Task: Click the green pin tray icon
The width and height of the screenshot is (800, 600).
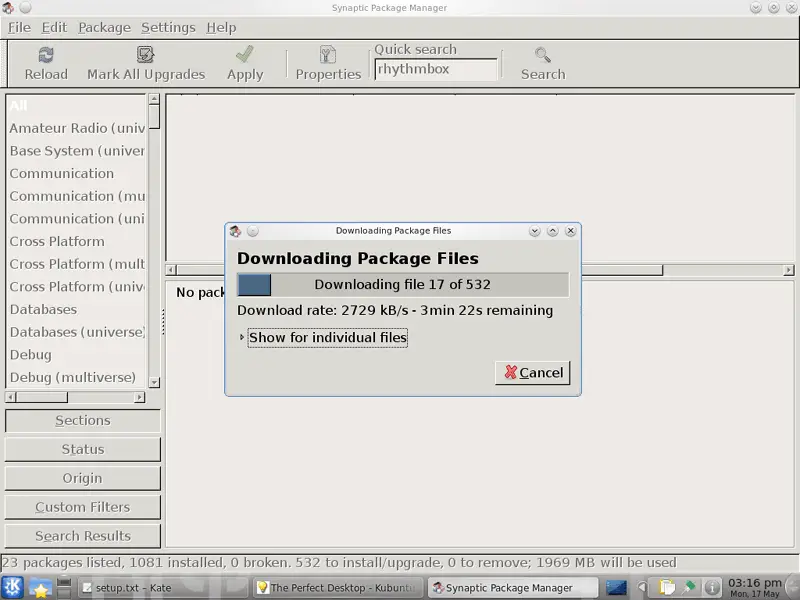Action: click(x=689, y=587)
